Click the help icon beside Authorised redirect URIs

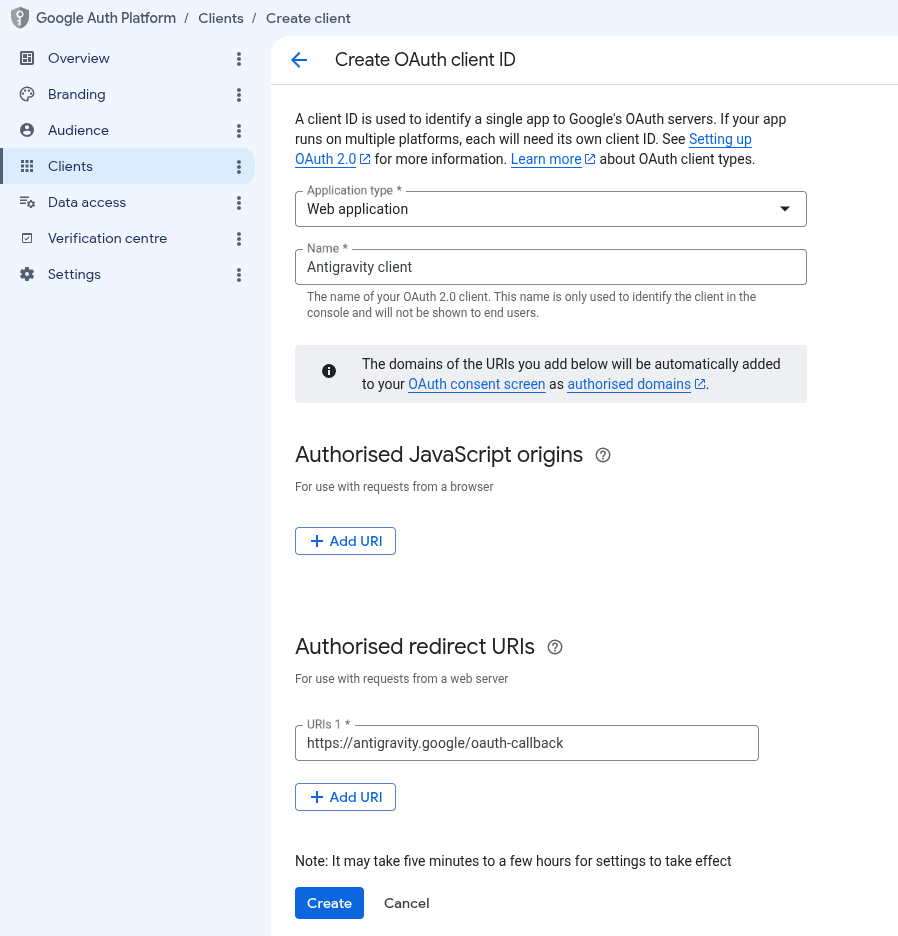[x=555, y=647]
